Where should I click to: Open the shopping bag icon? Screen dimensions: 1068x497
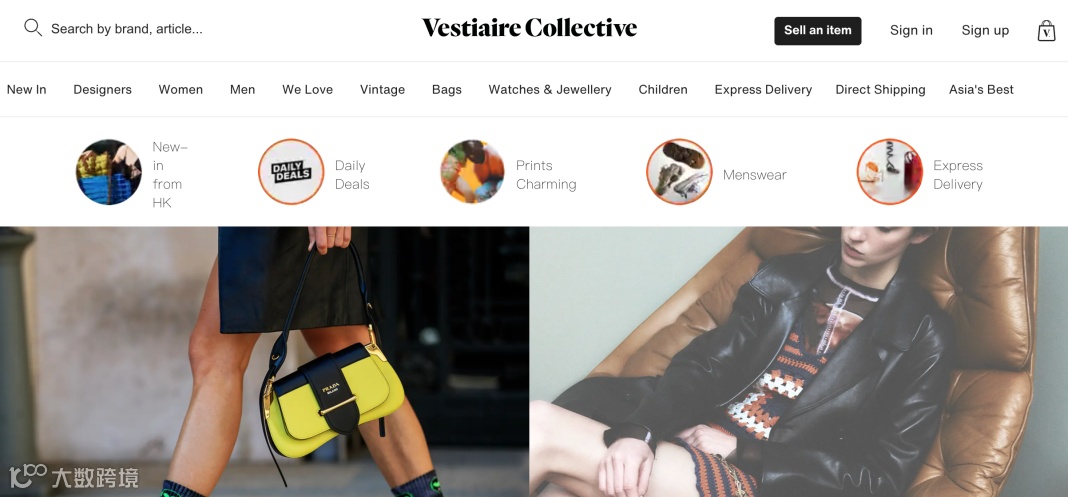click(1046, 30)
